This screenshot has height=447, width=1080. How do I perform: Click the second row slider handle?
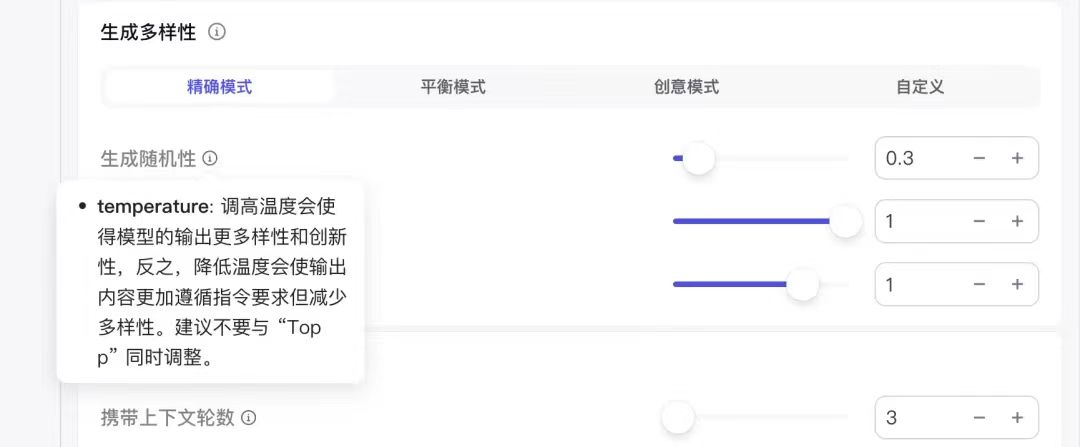(846, 221)
